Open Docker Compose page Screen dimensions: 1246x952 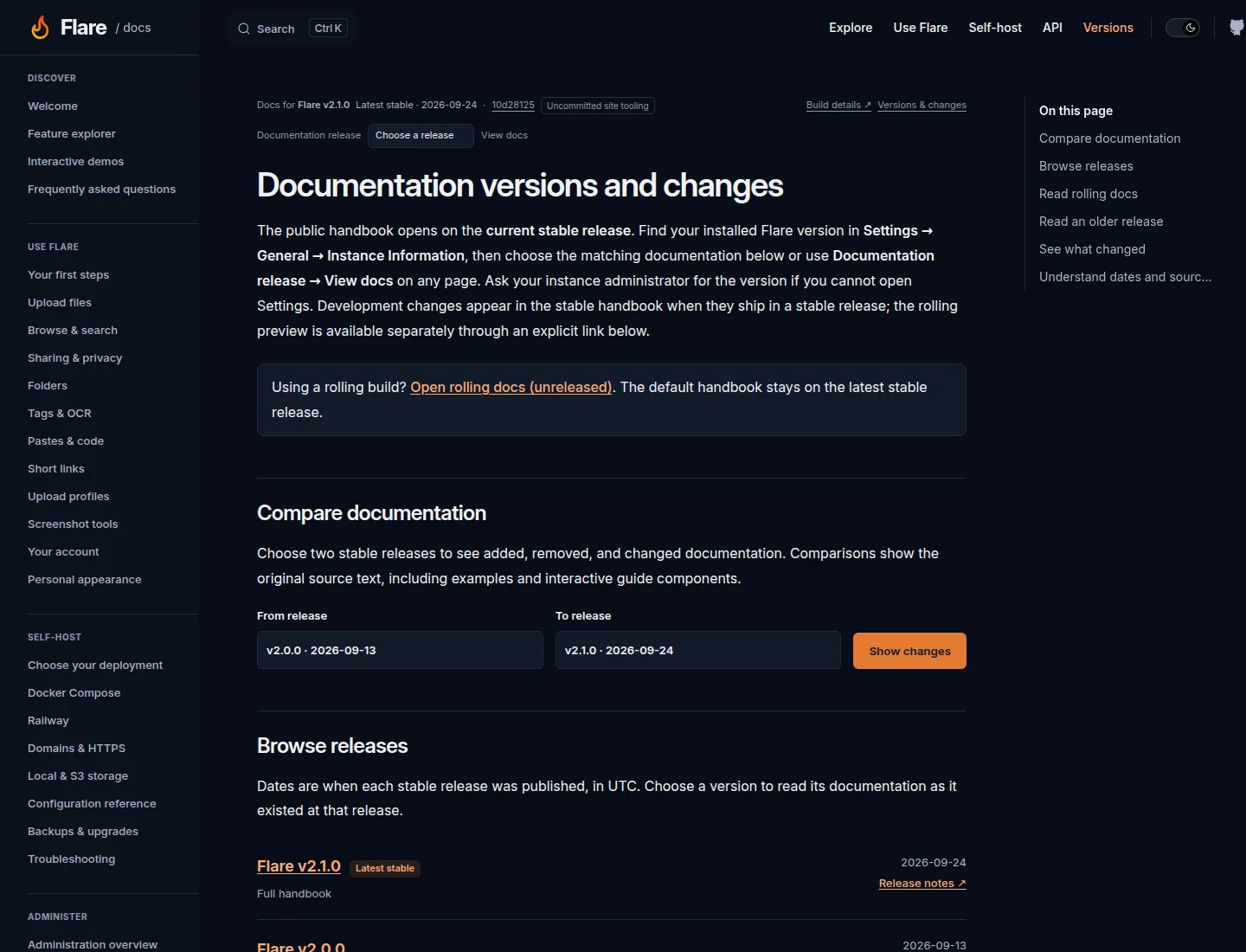74,693
